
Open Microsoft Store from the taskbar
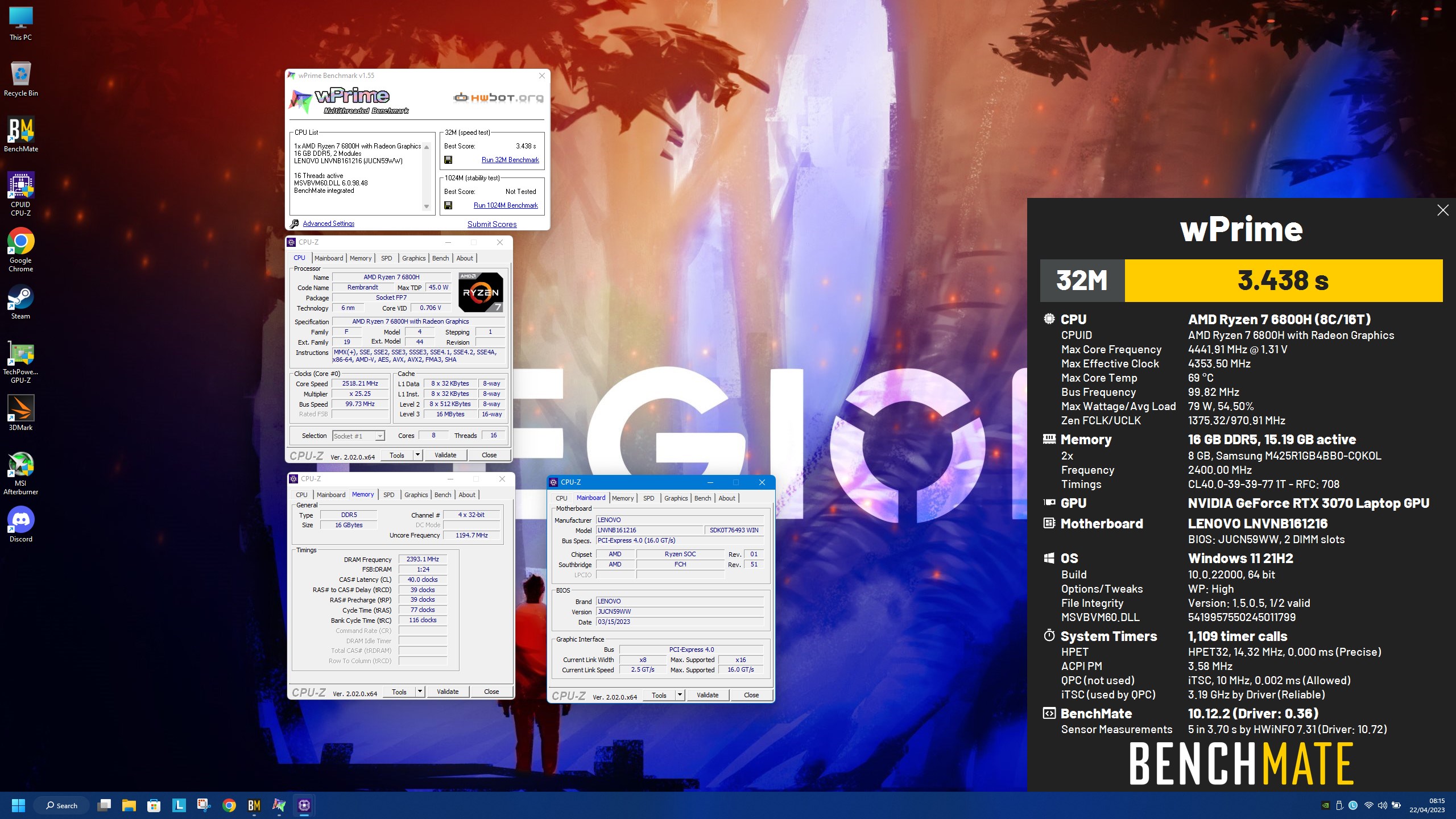click(154, 805)
